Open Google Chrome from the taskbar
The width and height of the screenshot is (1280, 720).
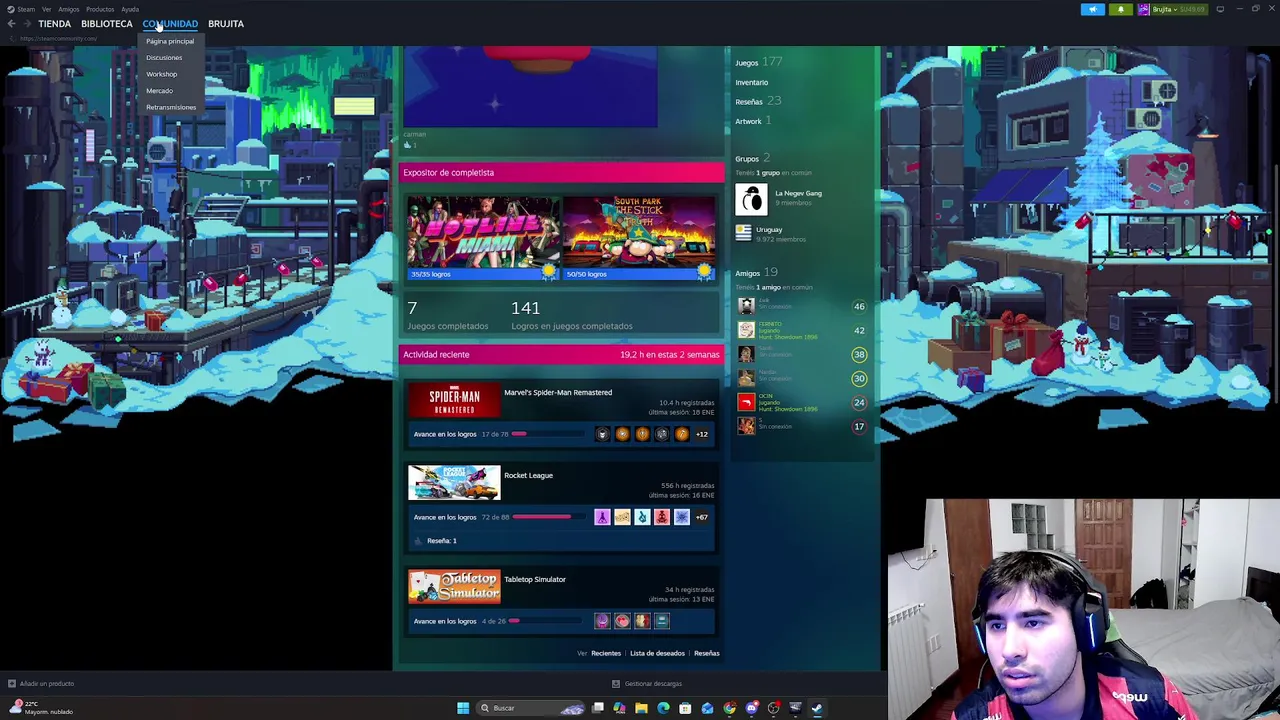729,708
